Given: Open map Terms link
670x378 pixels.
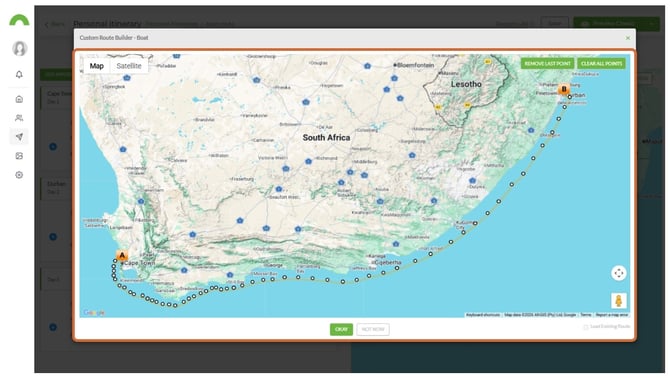Looking at the screenshot, I should [x=586, y=315].
